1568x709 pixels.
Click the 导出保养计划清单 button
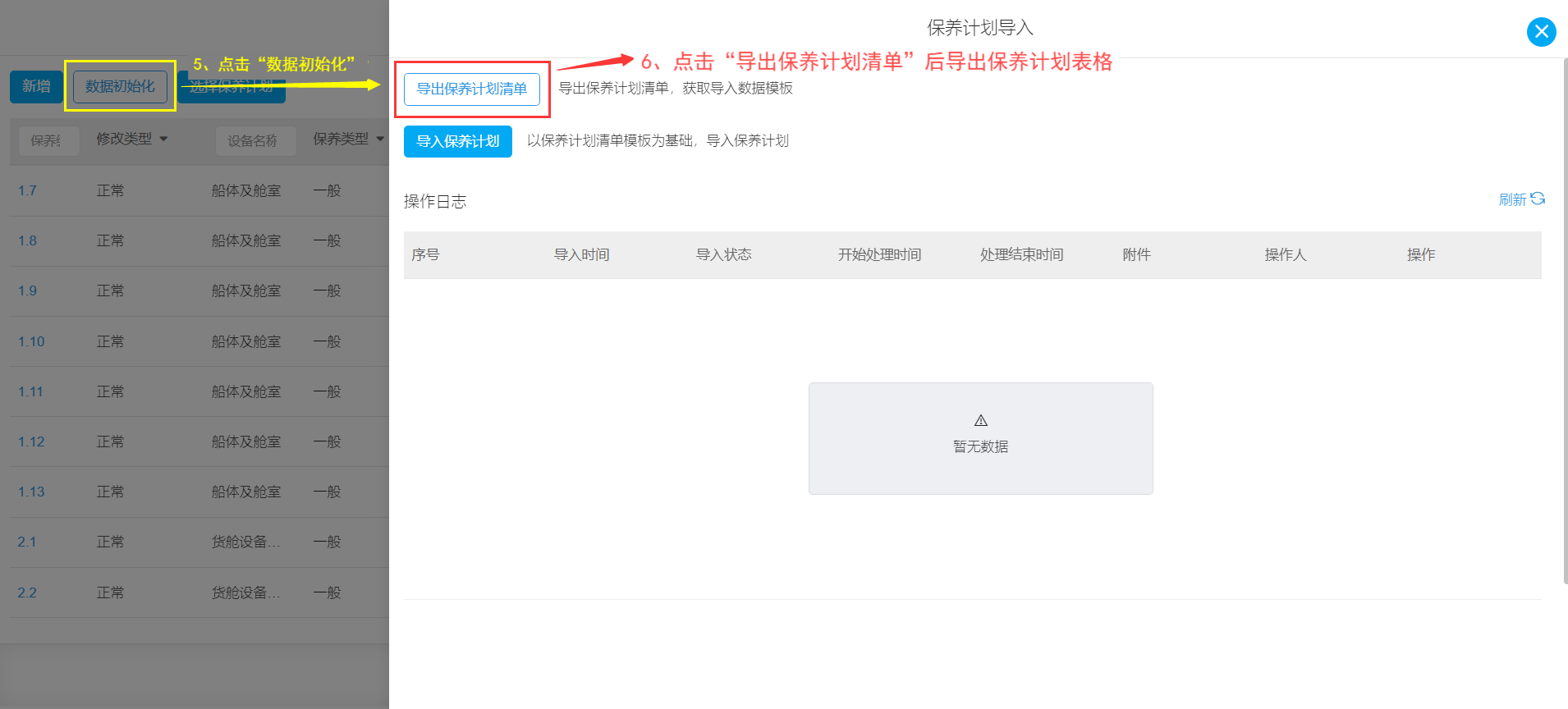click(x=472, y=89)
